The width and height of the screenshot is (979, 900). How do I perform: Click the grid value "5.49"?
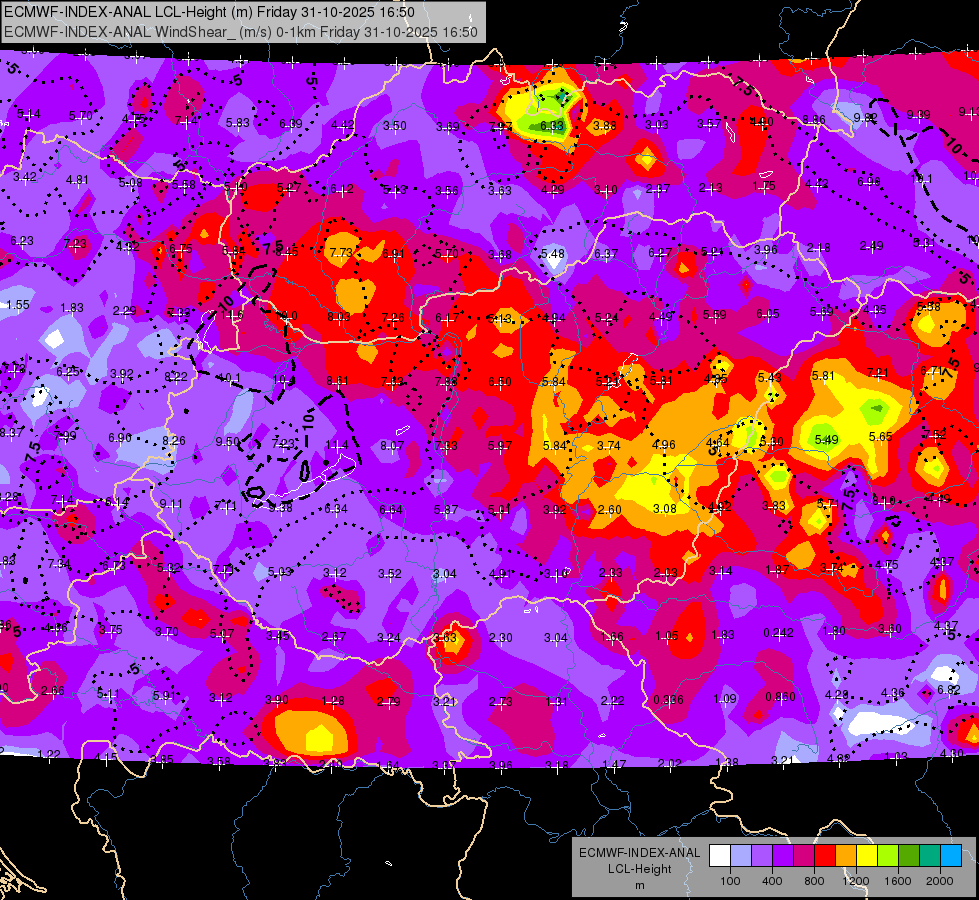click(x=826, y=440)
